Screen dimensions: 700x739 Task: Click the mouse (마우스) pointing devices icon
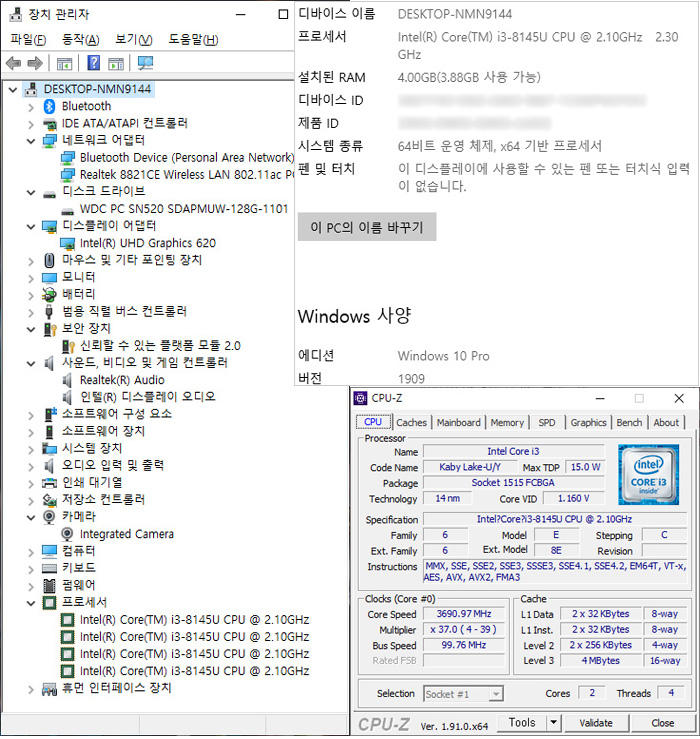49,260
